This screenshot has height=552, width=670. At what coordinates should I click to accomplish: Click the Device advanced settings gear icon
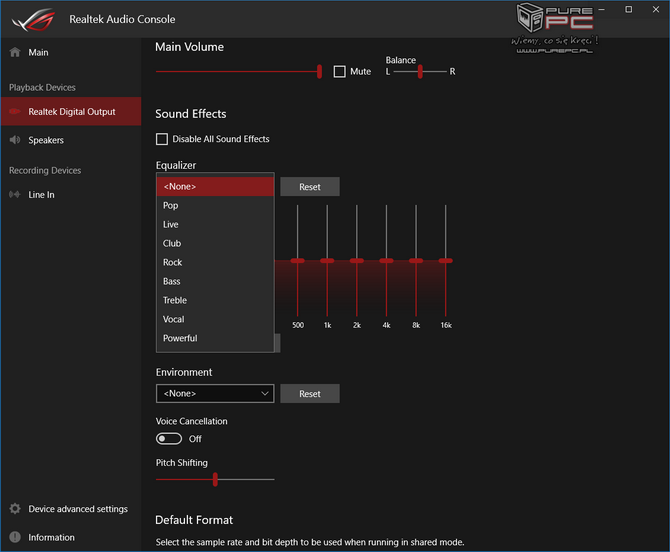tap(15, 509)
